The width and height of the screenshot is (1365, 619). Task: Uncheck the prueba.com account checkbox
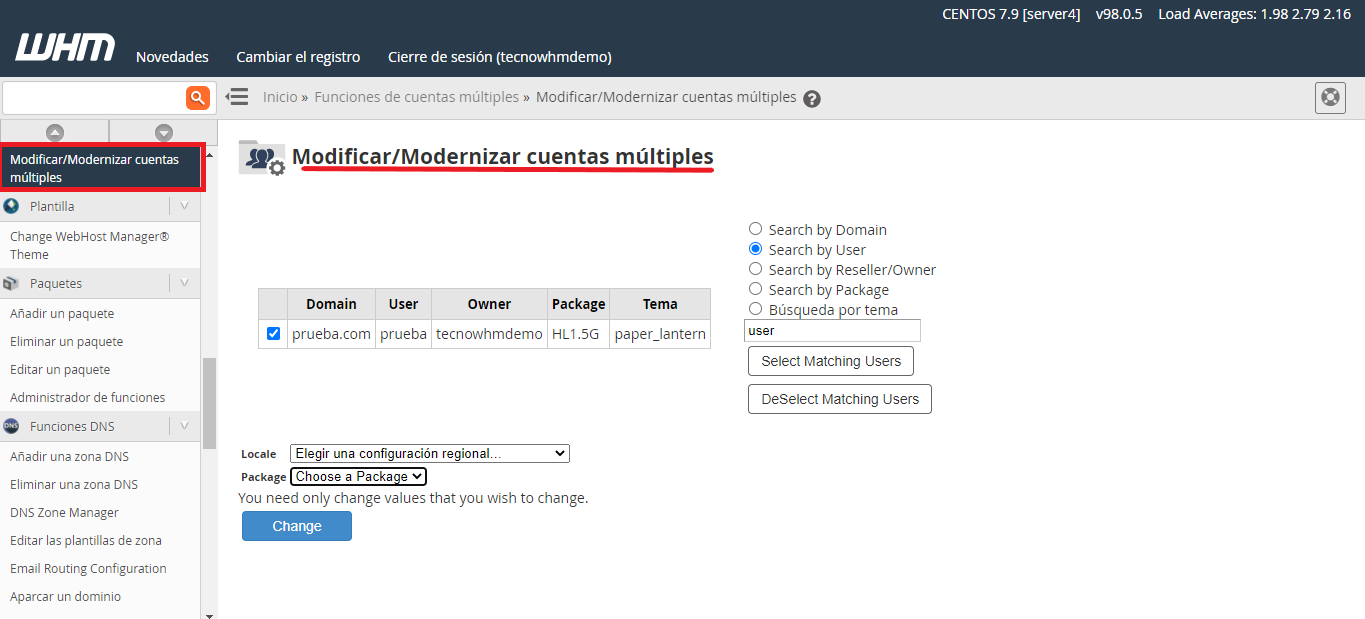[x=274, y=334]
